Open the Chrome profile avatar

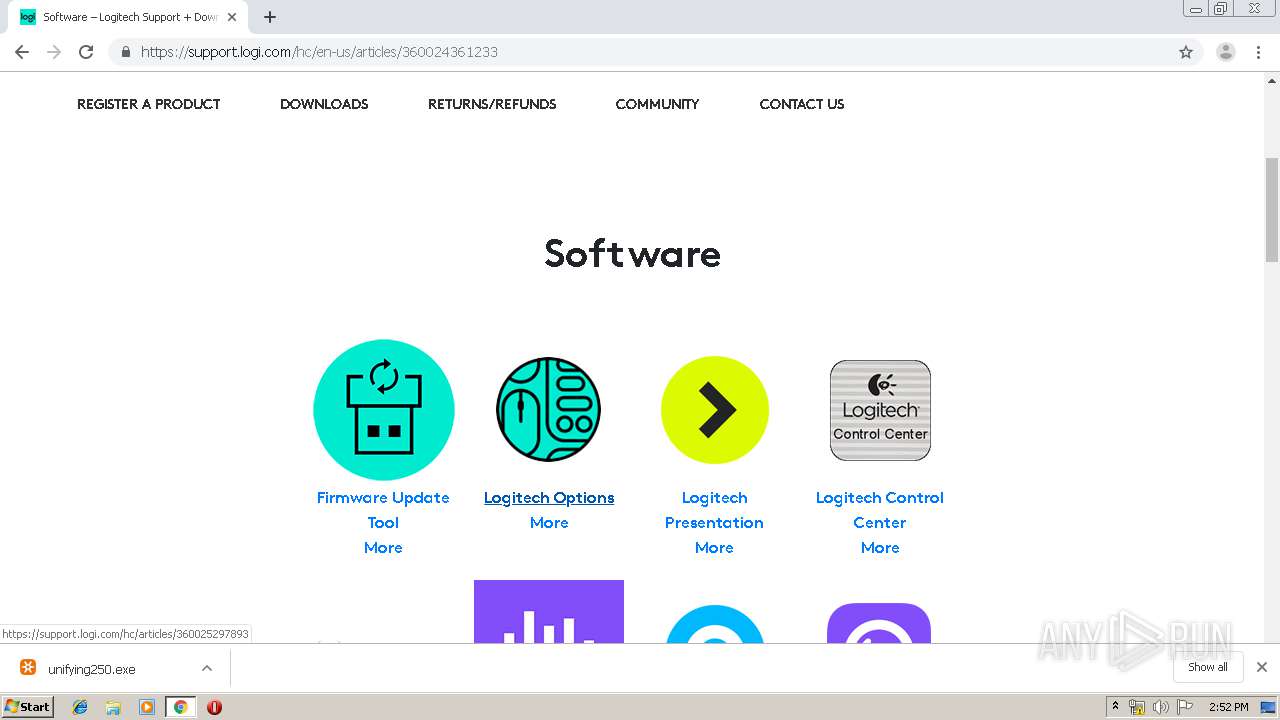(x=1226, y=52)
